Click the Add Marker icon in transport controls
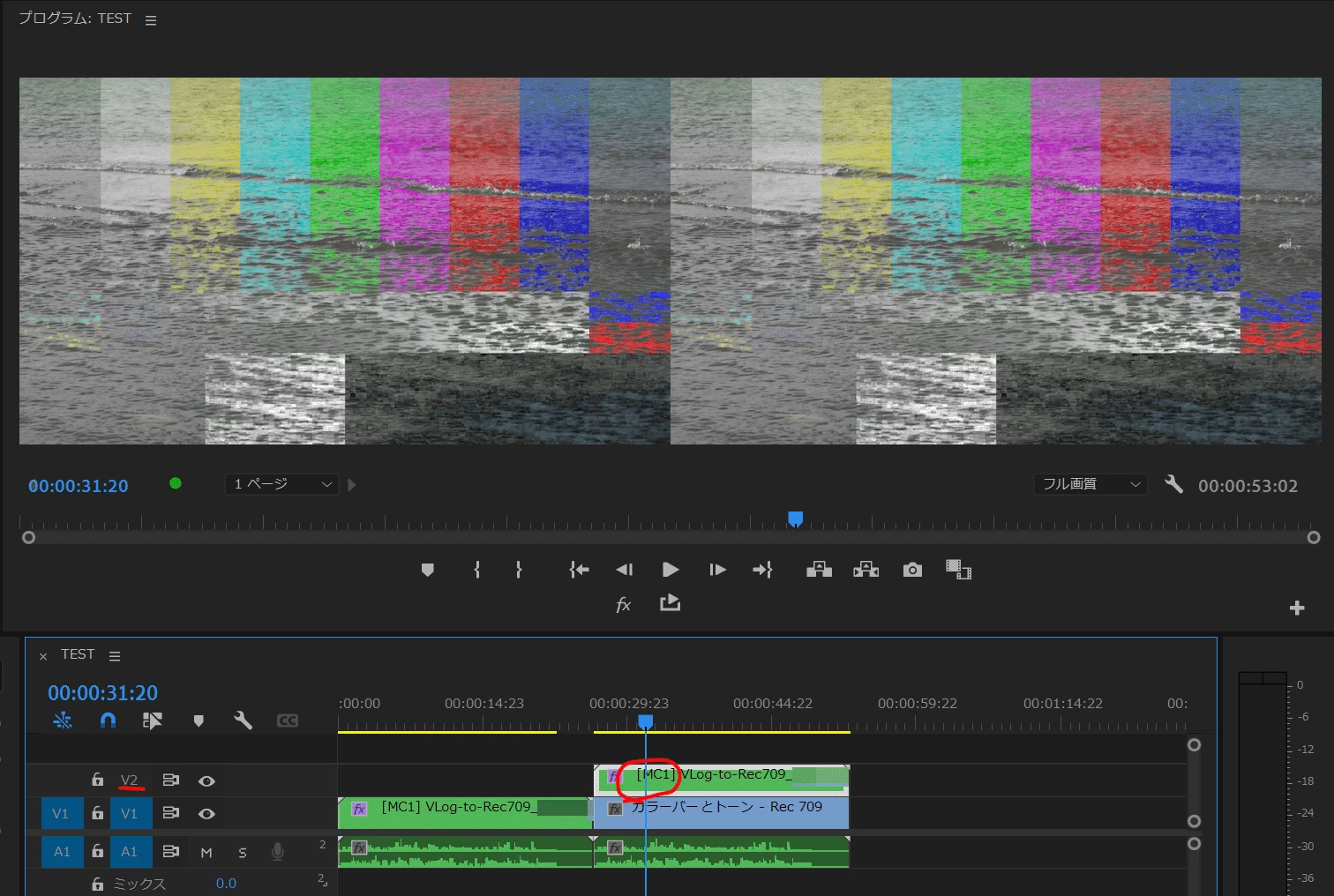 428,570
